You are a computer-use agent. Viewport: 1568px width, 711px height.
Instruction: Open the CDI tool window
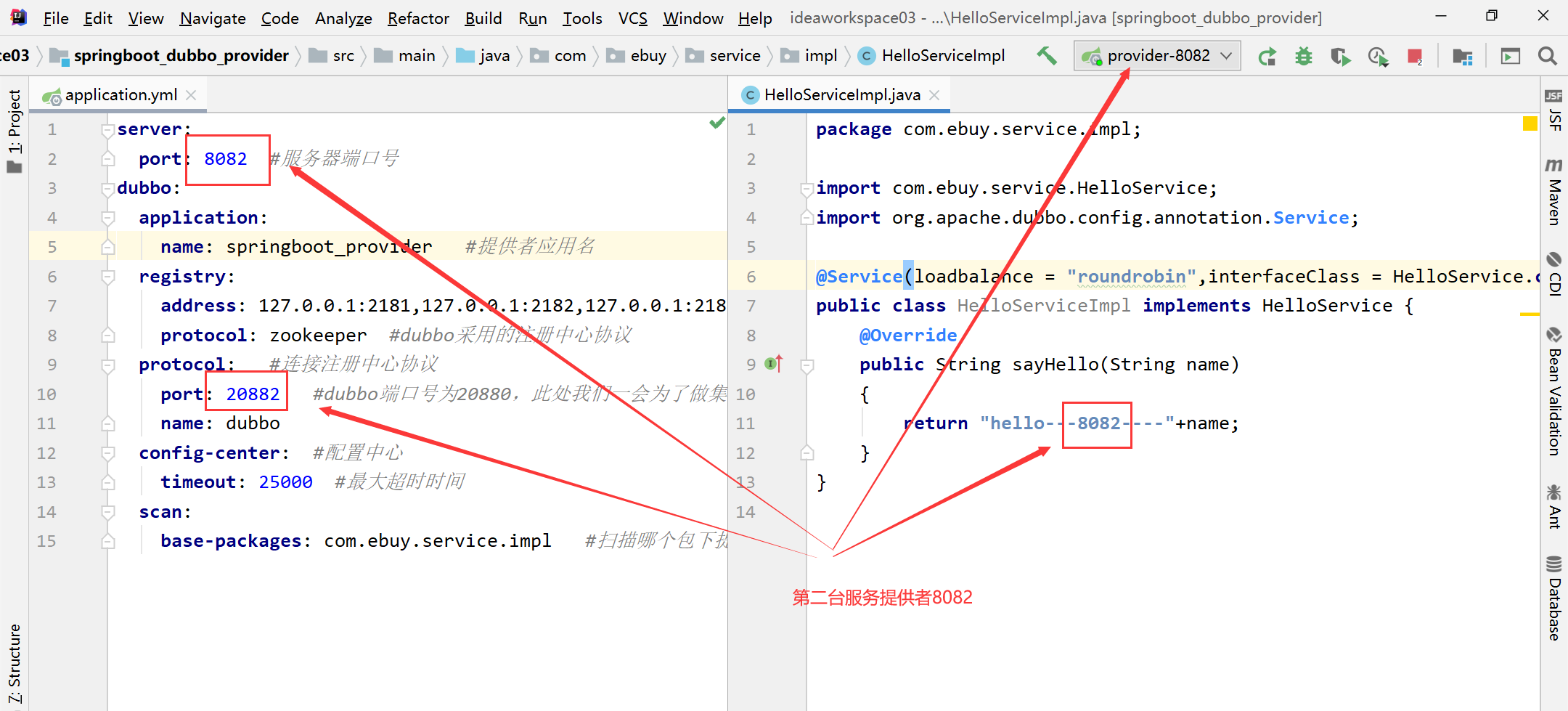pos(1554,275)
